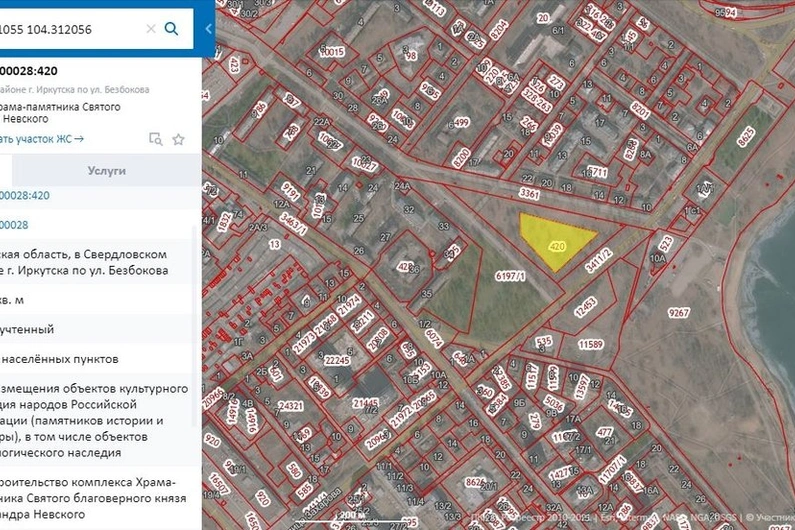Focus the coordinates search input
This screenshot has height=530, width=795.
pyautogui.click(x=70, y=29)
